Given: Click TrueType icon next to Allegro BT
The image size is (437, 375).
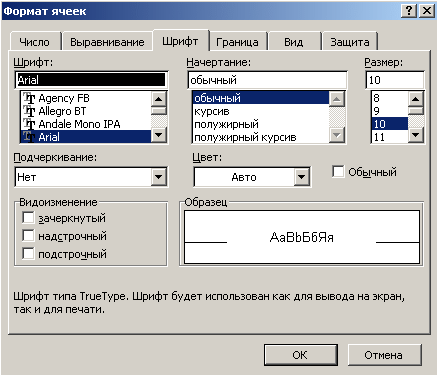Looking at the screenshot, I should [x=29, y=111].
